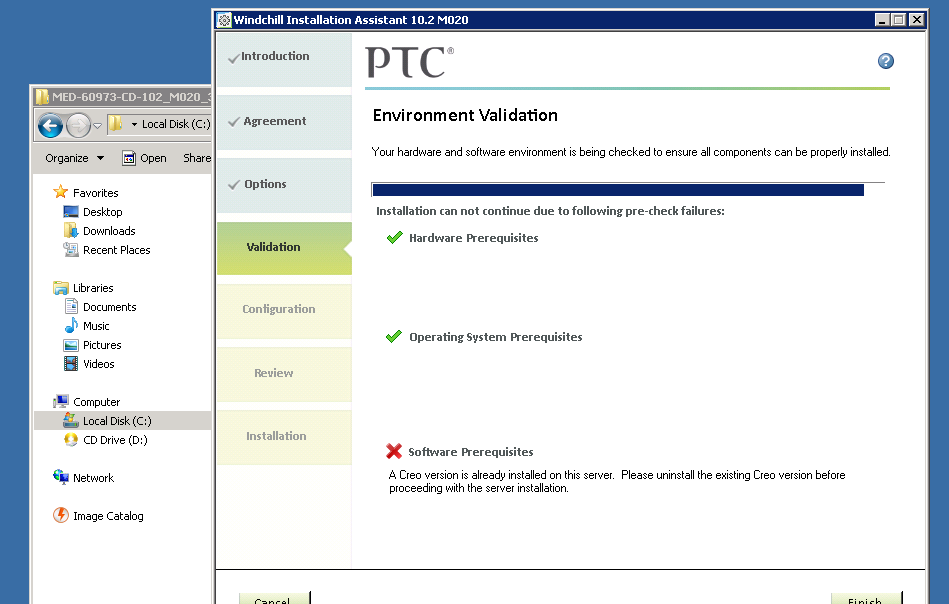Click the Favorites star icon
The width and height of the screenshot is (949, 604).
click(61, 192)
